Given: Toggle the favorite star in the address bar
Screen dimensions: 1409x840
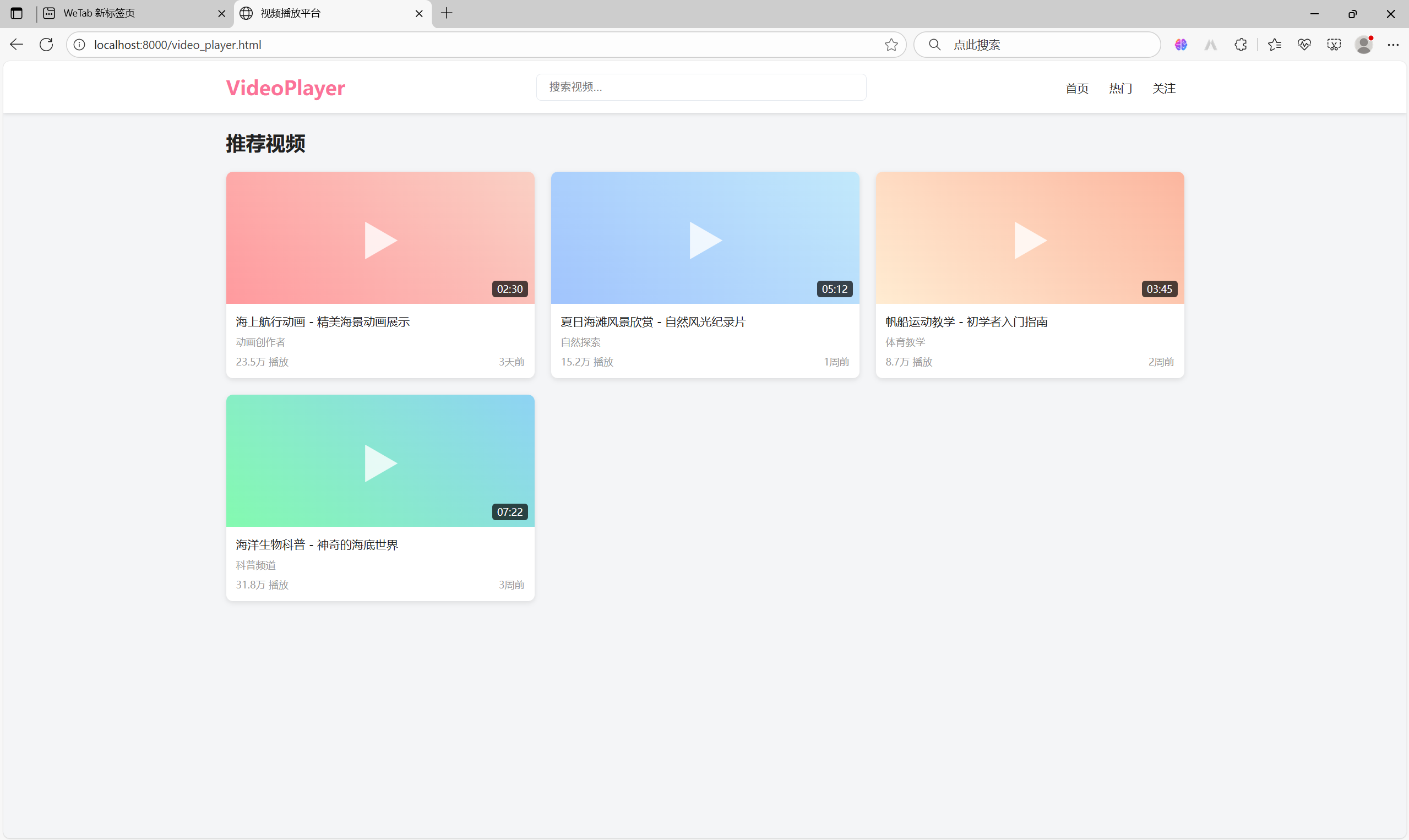Looking at the screenshot, I should (890, 45).
